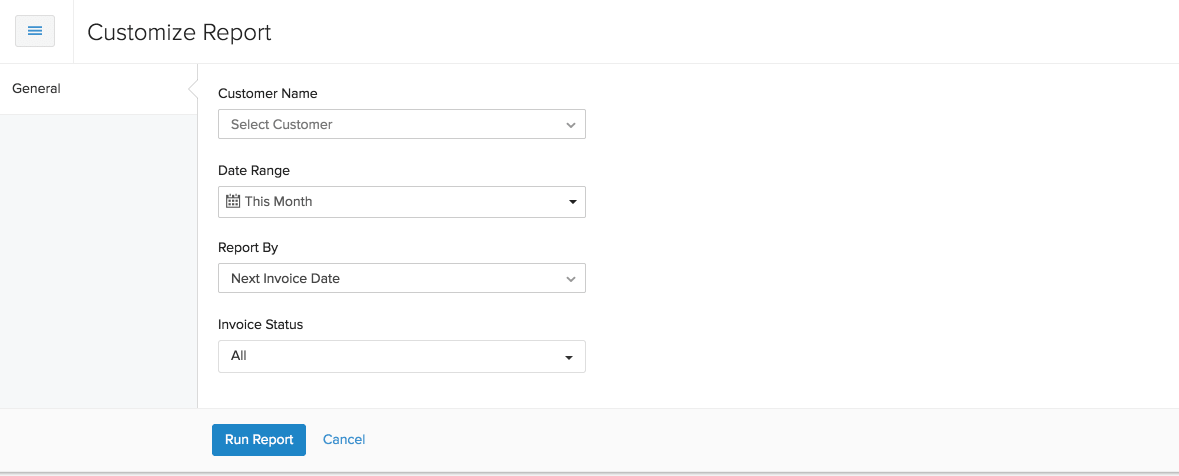
Task: Click the pointer arrow beside General tab
Action: (192, 89)
